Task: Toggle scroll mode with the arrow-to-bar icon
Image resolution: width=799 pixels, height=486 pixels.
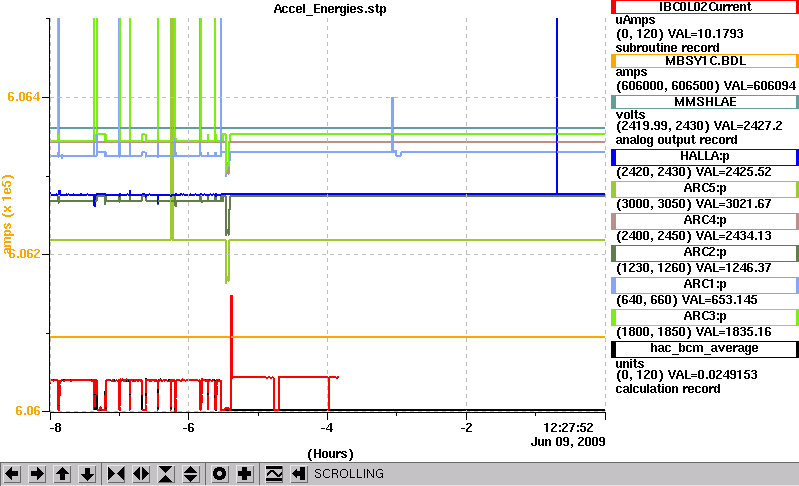Action: (x=299, y=474)
